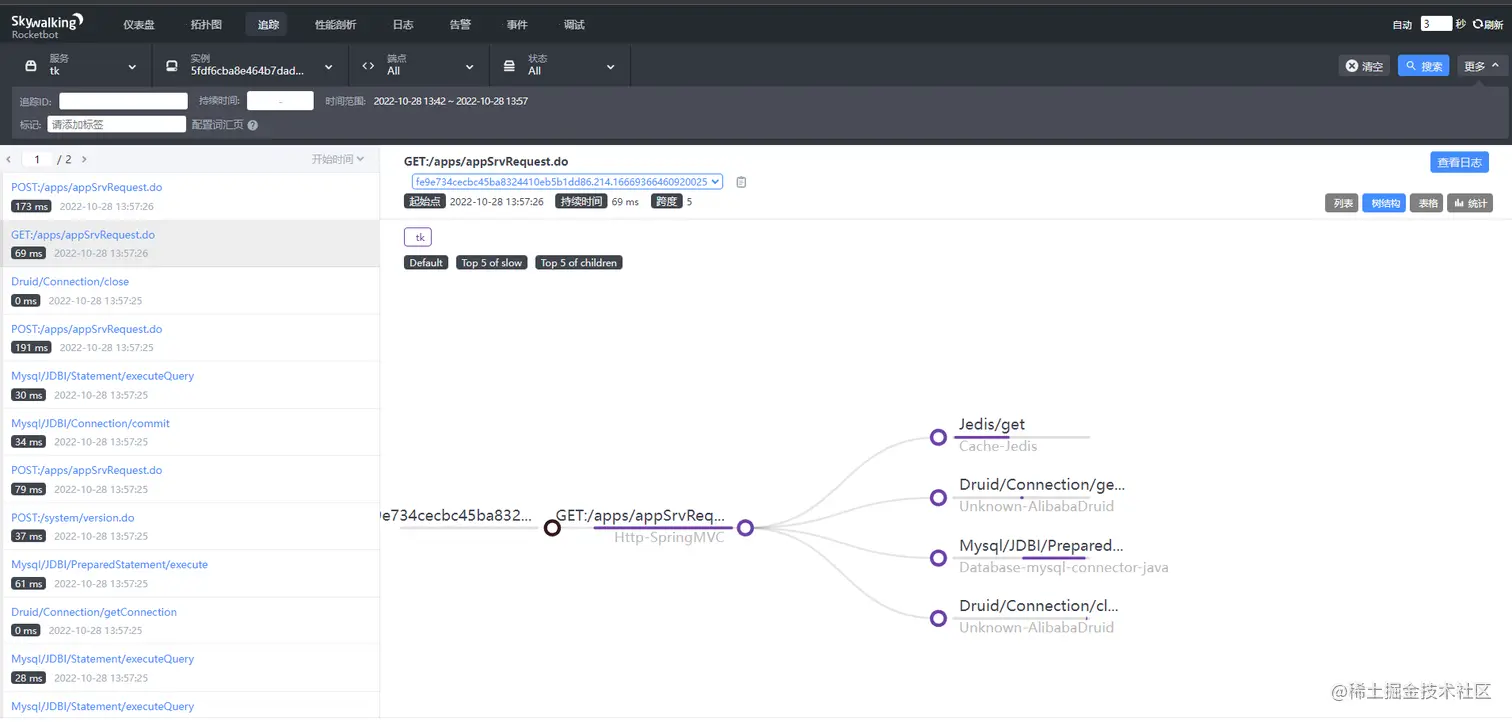This screenshot has width=1512, height=722.
Task: Click the Druid/Connection/ge... span node circle
Action: (x=938, y=497)
